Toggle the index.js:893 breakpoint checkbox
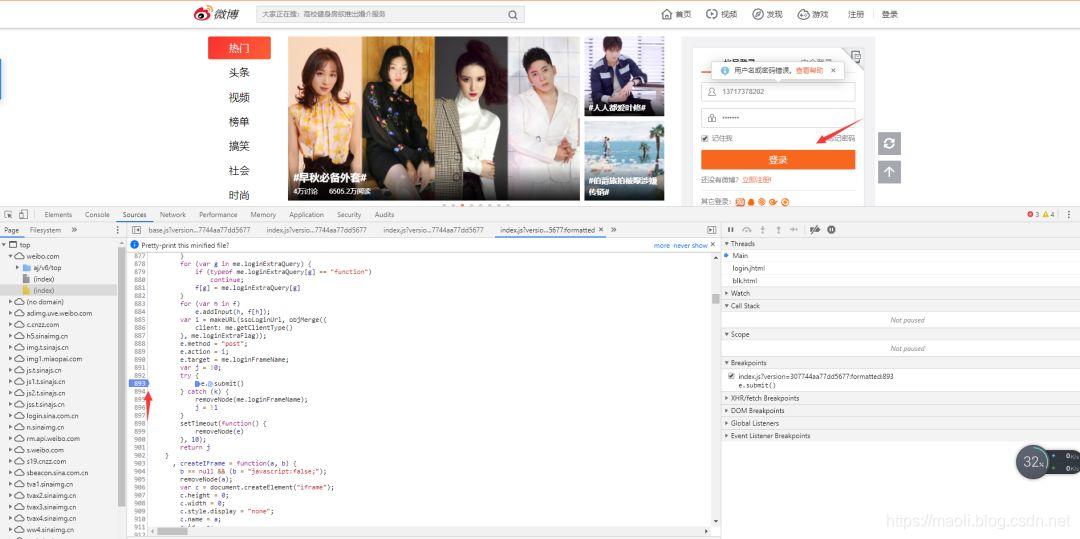1080x539 pixels. coord(731,377)
